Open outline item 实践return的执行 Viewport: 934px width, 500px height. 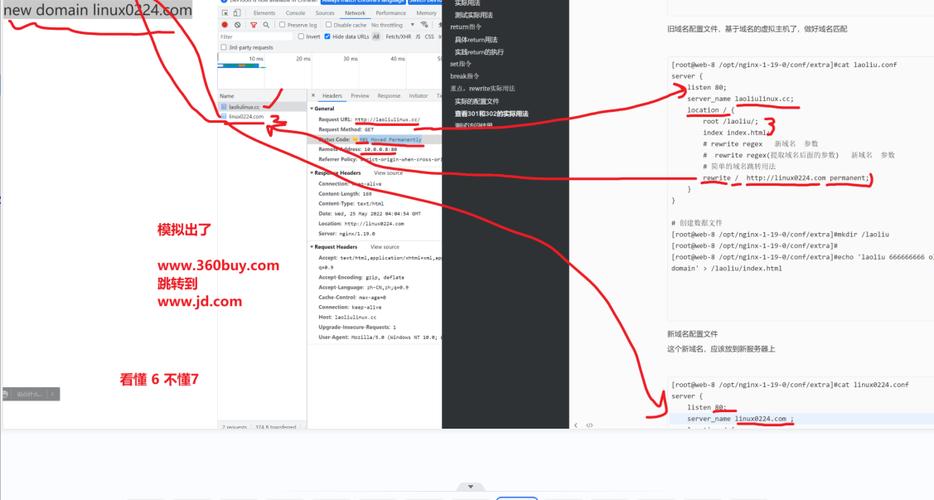coord(479,52)
